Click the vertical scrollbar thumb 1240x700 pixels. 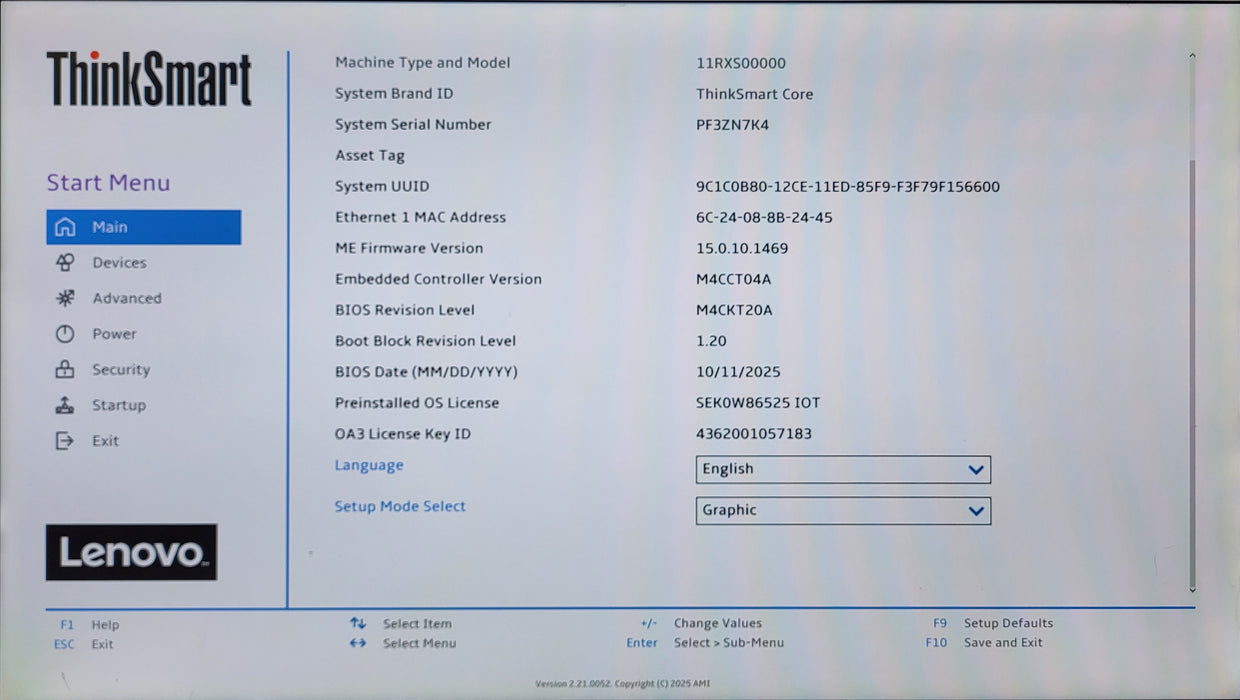1192,375
